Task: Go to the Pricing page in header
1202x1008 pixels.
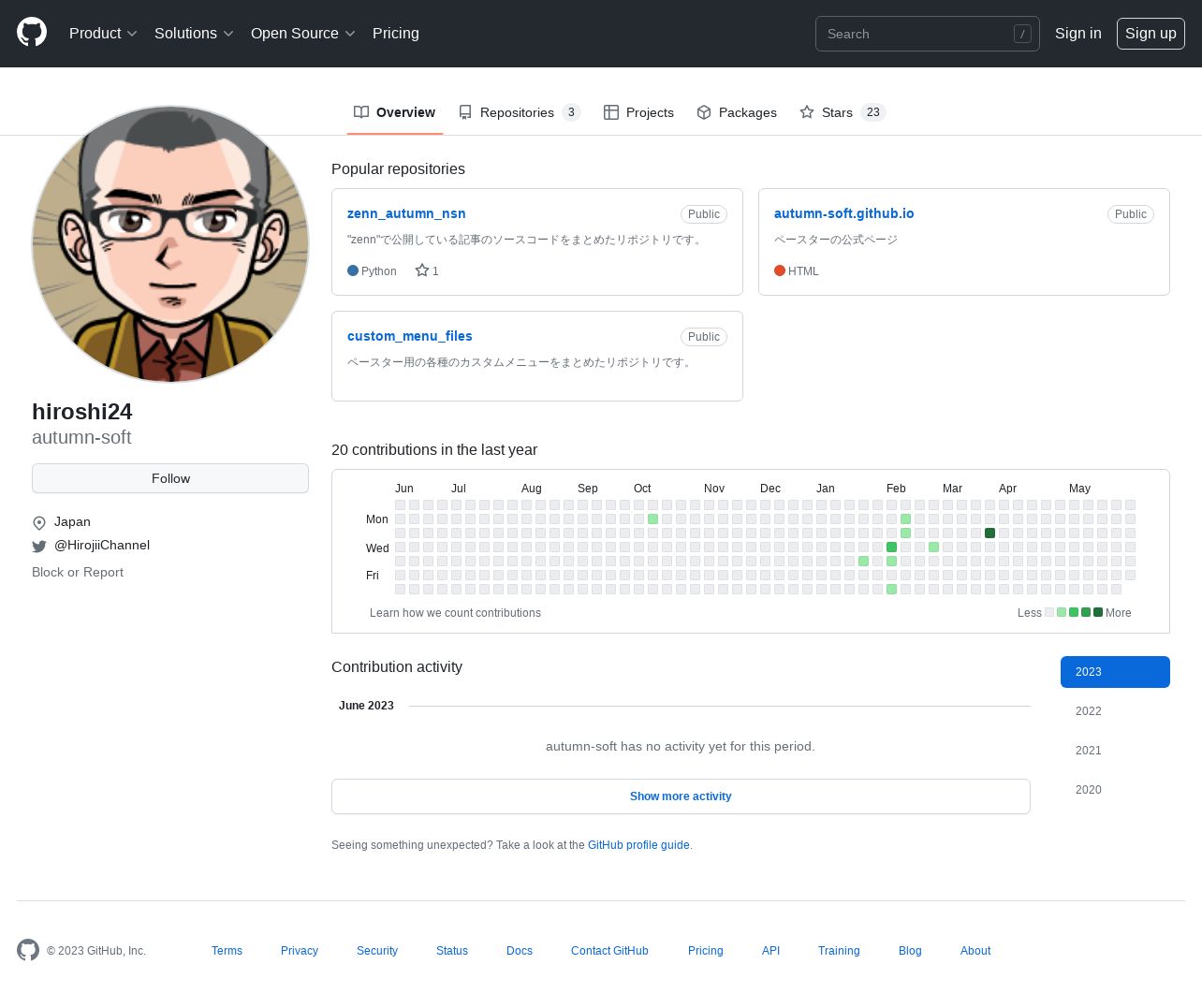Action: coord(396,33)
